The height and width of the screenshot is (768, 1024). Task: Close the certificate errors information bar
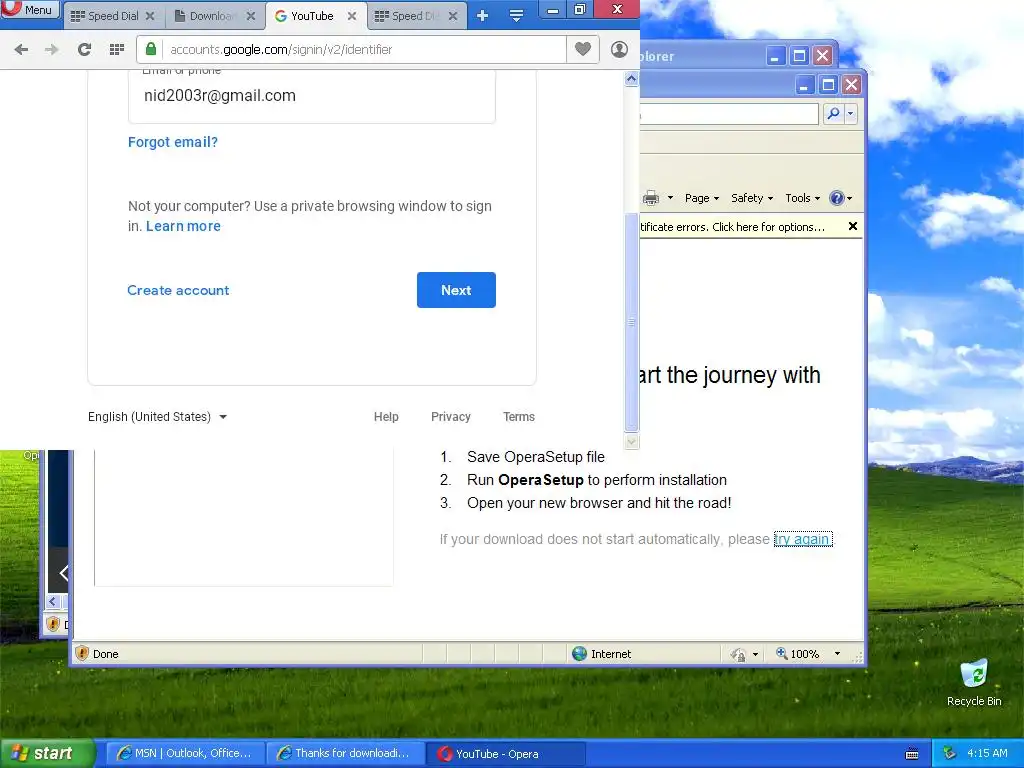852,226
